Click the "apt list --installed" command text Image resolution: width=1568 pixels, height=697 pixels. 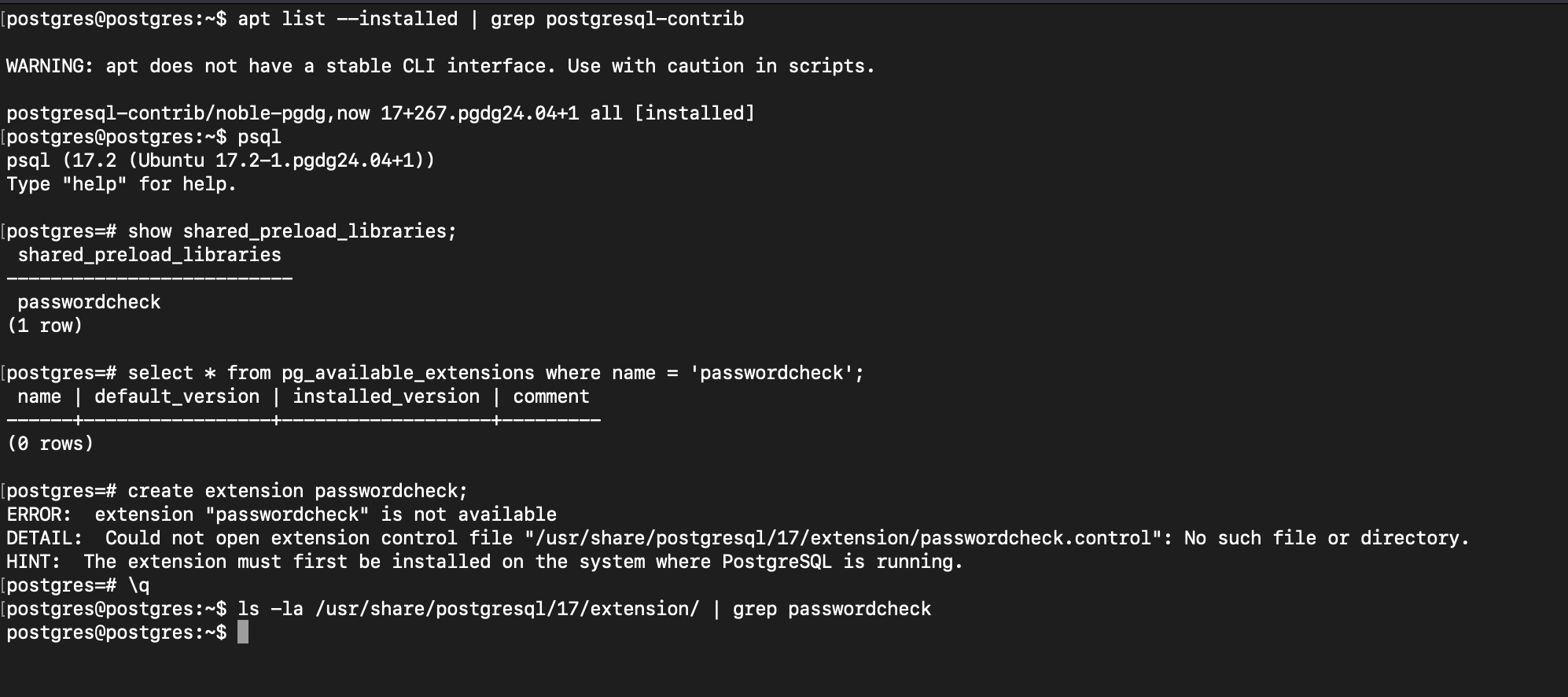click(x=348, y=19)
